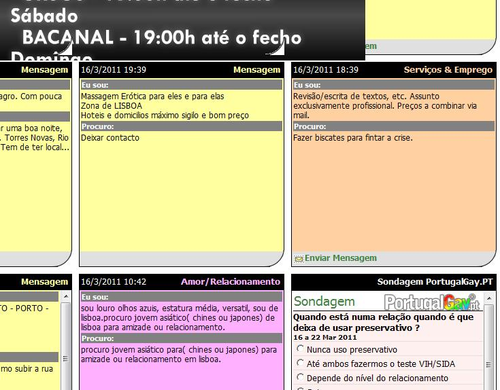Screen dimensions: 500x390
Task: Click scroll up arrow of PORTO message card
Action: [x=66, y=296]
